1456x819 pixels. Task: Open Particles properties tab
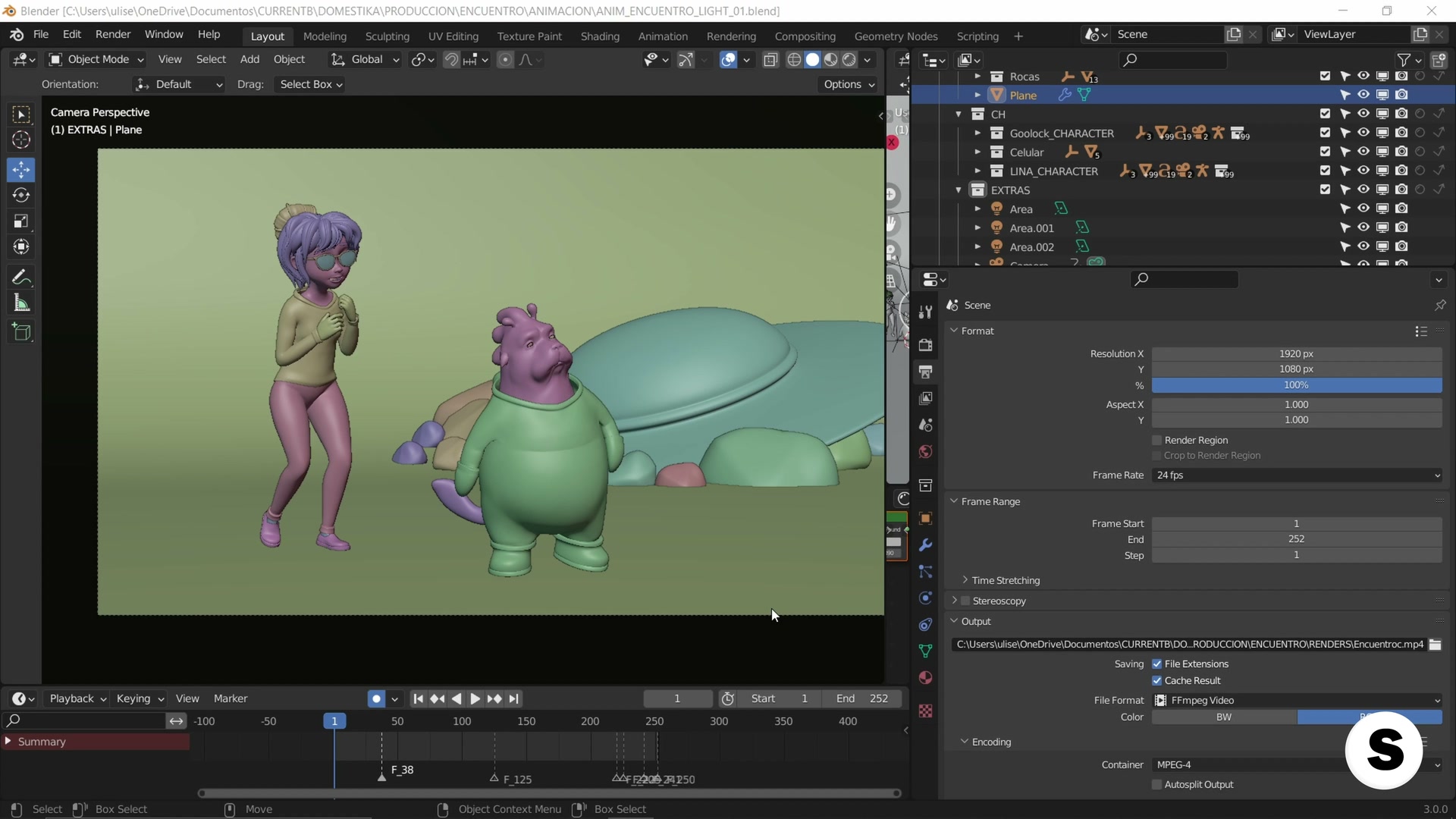925,572
